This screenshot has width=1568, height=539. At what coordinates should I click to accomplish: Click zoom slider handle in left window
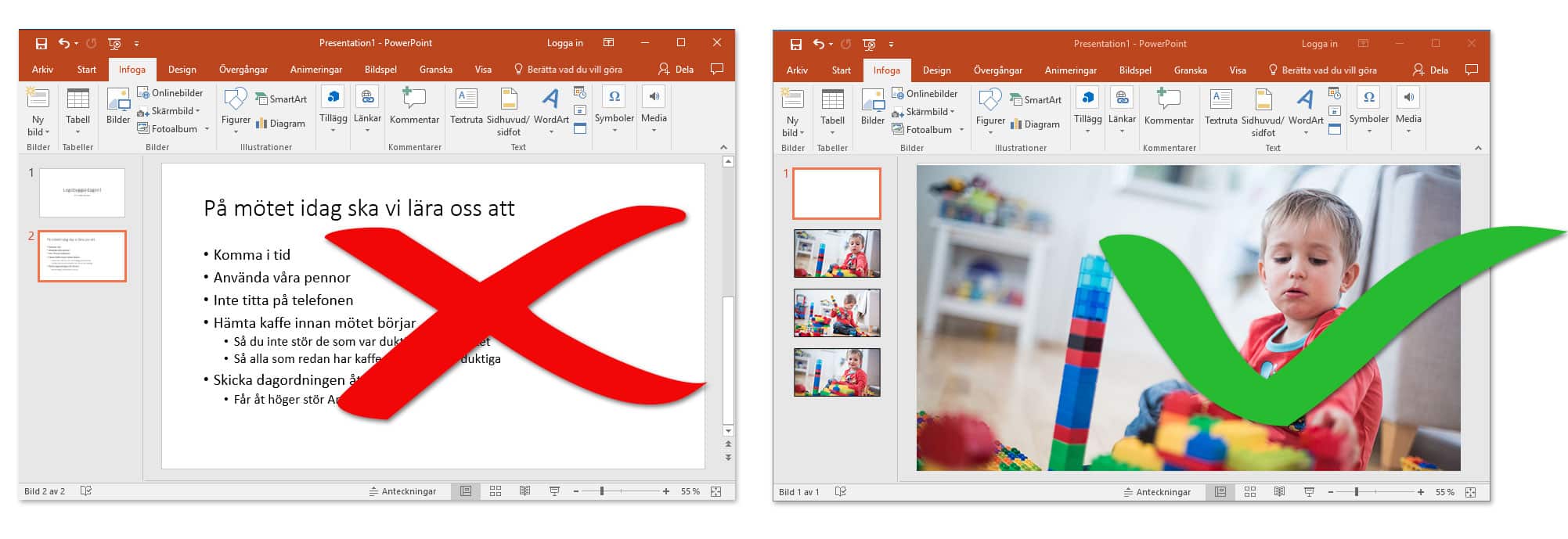click(x=601, y=491)
